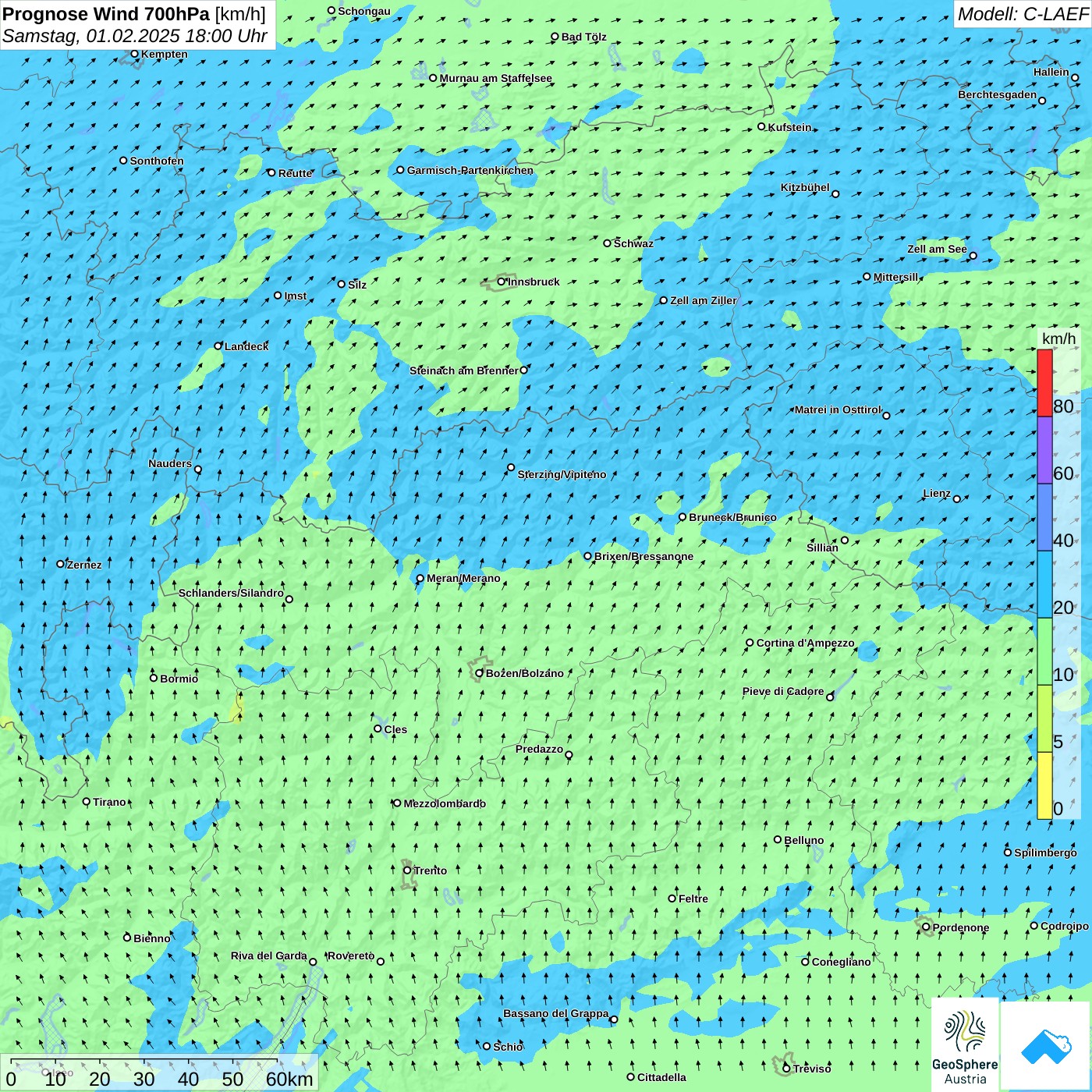Image resolution: width=1092 pixels, height=1092 pixels.
Task: Click the Tirano town label
Action: (x=109, y=802)
